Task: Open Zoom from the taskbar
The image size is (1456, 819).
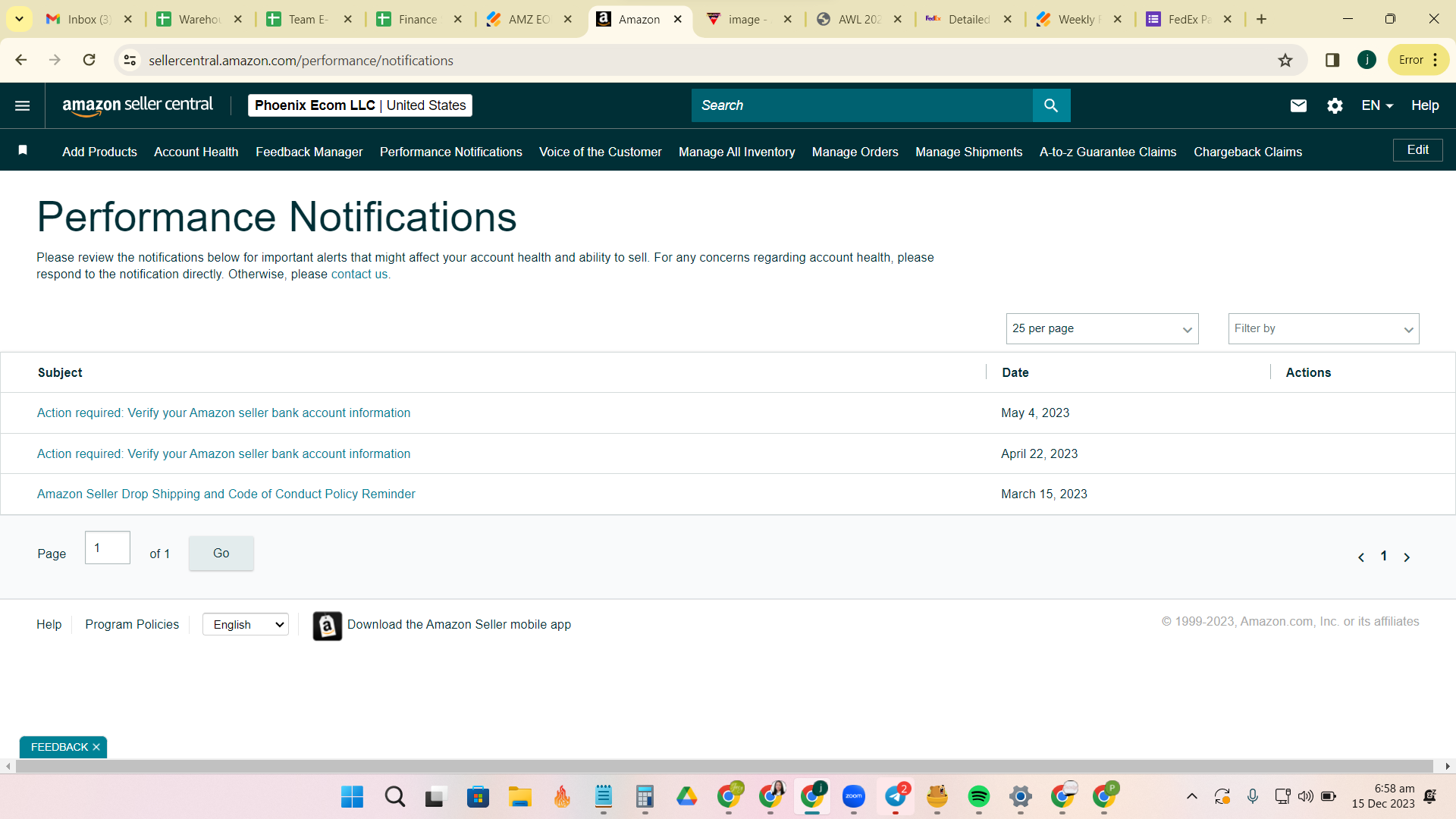Action: [x=854, y=796]
